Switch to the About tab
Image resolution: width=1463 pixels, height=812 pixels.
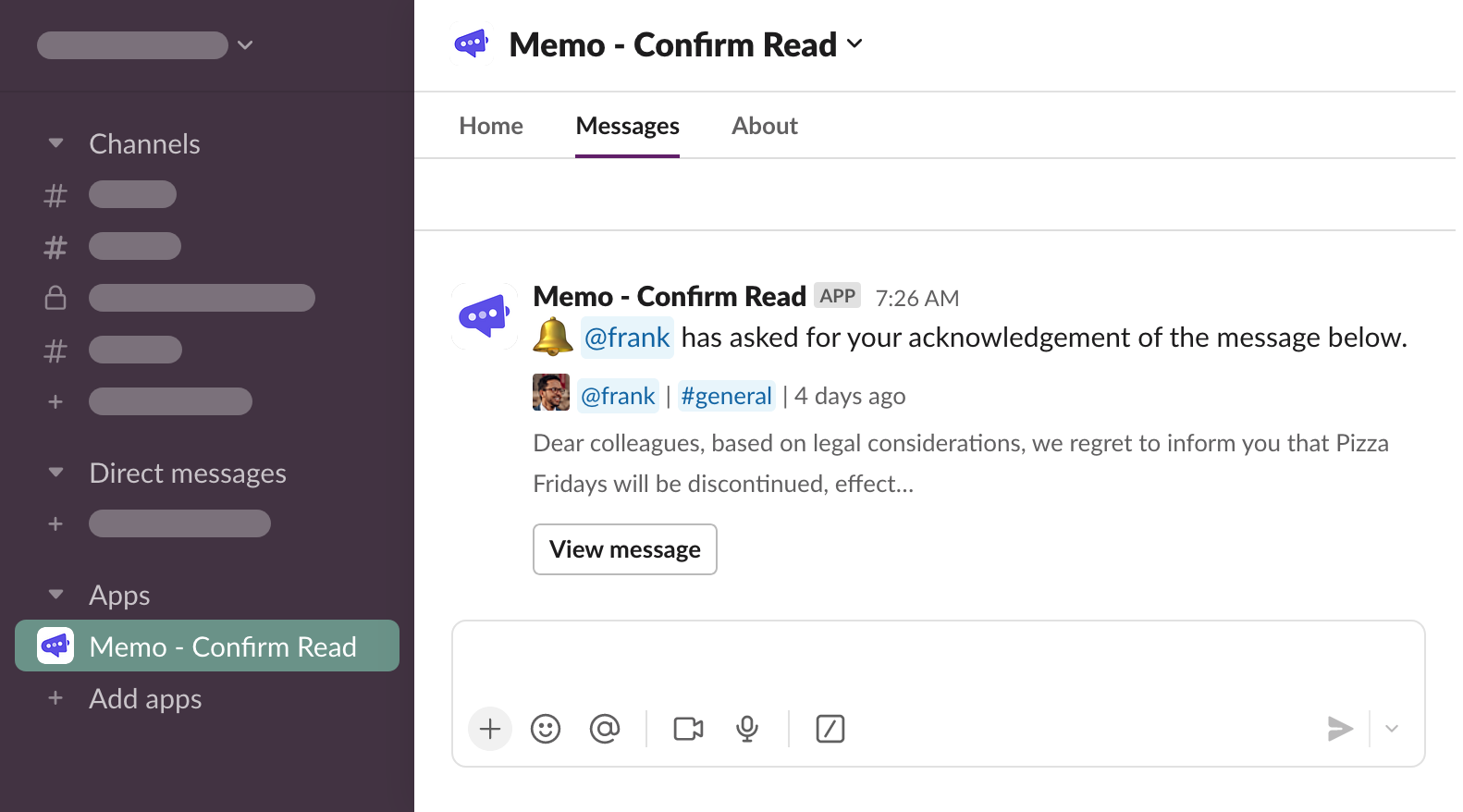point(764,126)
